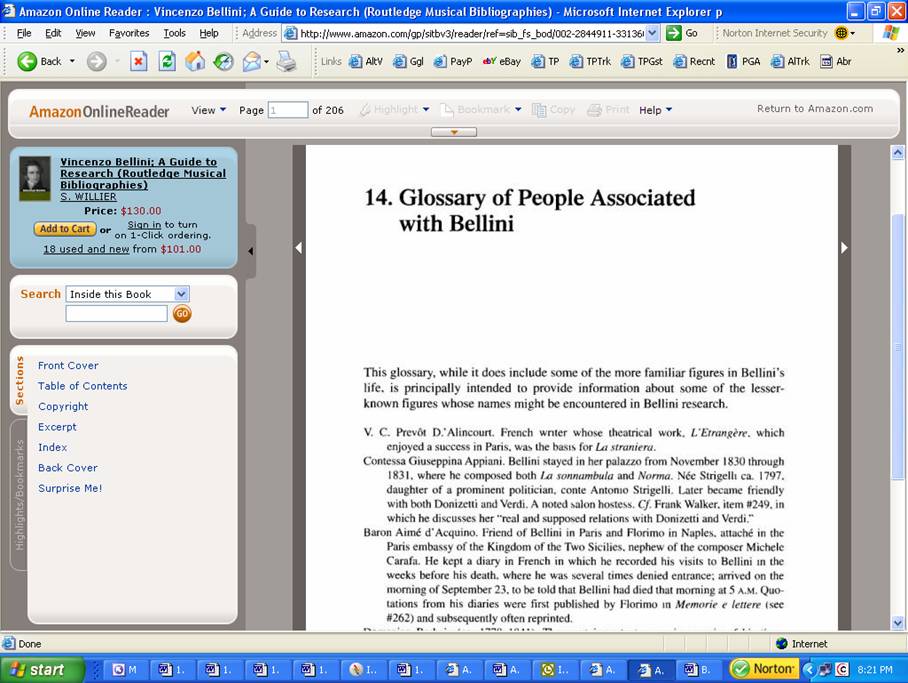Screen dimensions: 908x683
Task: Open the Table of Contents link
Action: [82, 386]
